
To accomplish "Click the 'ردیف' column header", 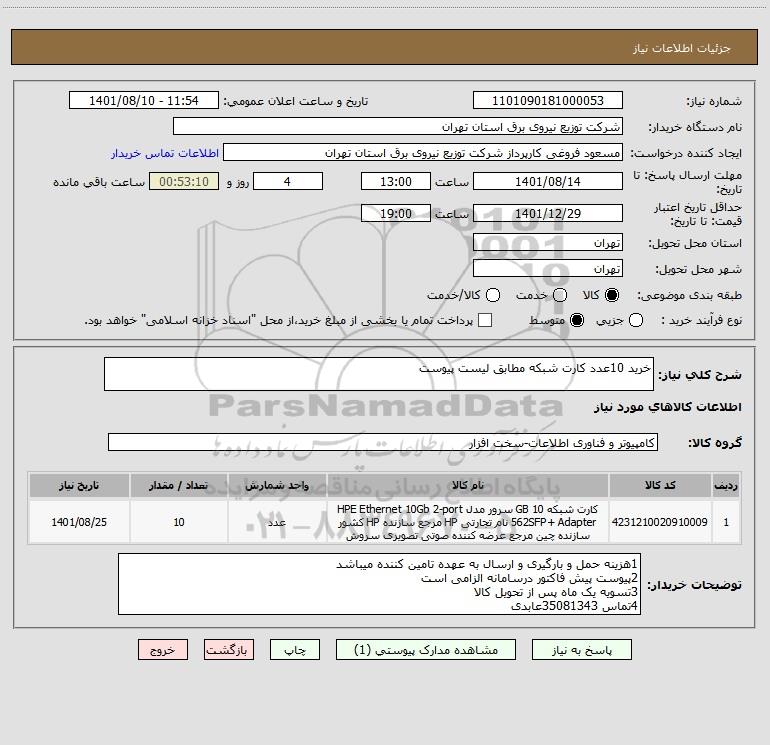I will pos(726,485).
